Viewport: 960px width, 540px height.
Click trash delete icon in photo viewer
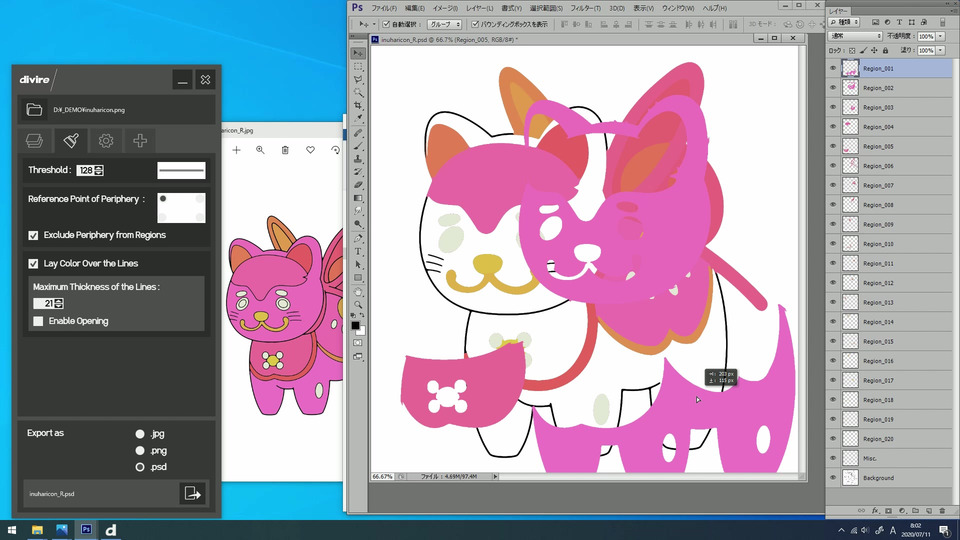click(x=285, y=150)
